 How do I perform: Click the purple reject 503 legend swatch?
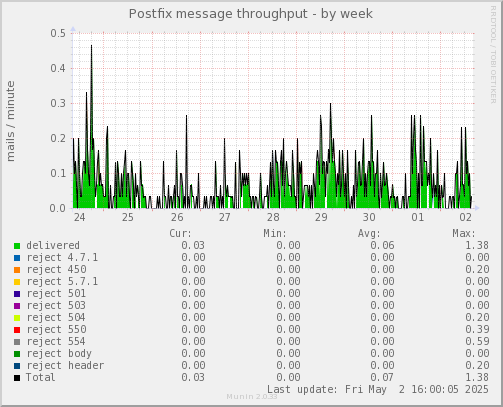pyautogui.click(x=17, y=306)
